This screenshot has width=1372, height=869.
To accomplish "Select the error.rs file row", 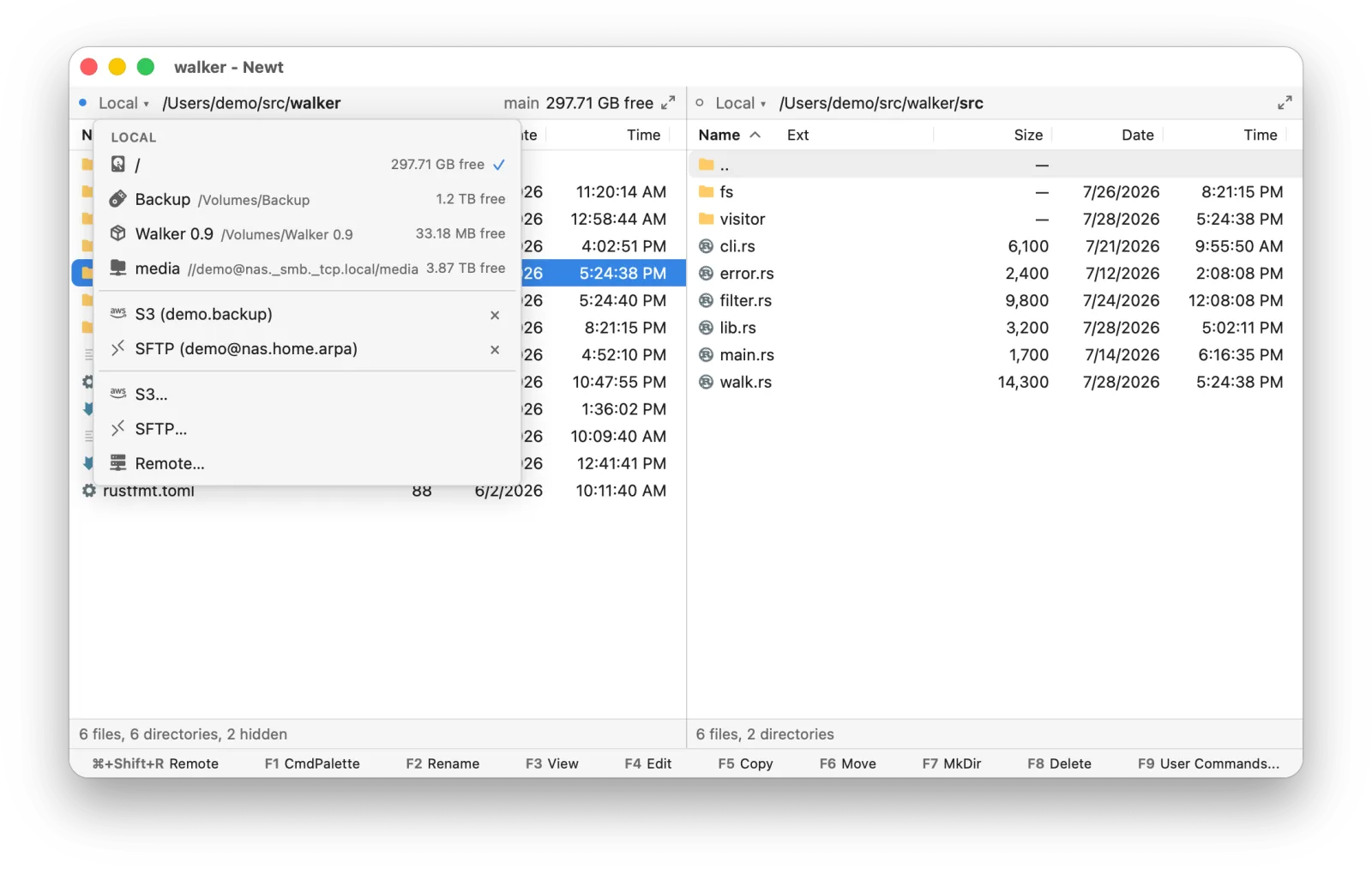I will pos(995,274).
